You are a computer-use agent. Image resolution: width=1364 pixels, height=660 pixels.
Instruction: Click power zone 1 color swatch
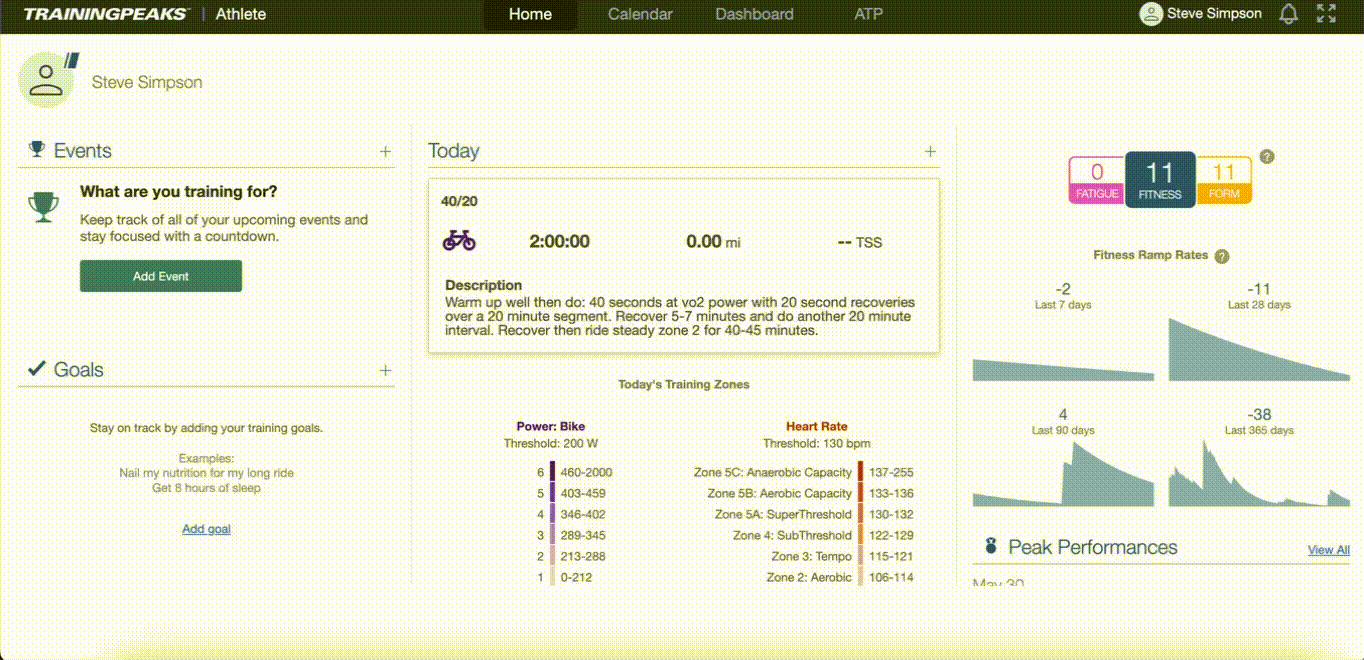[552, 577]
